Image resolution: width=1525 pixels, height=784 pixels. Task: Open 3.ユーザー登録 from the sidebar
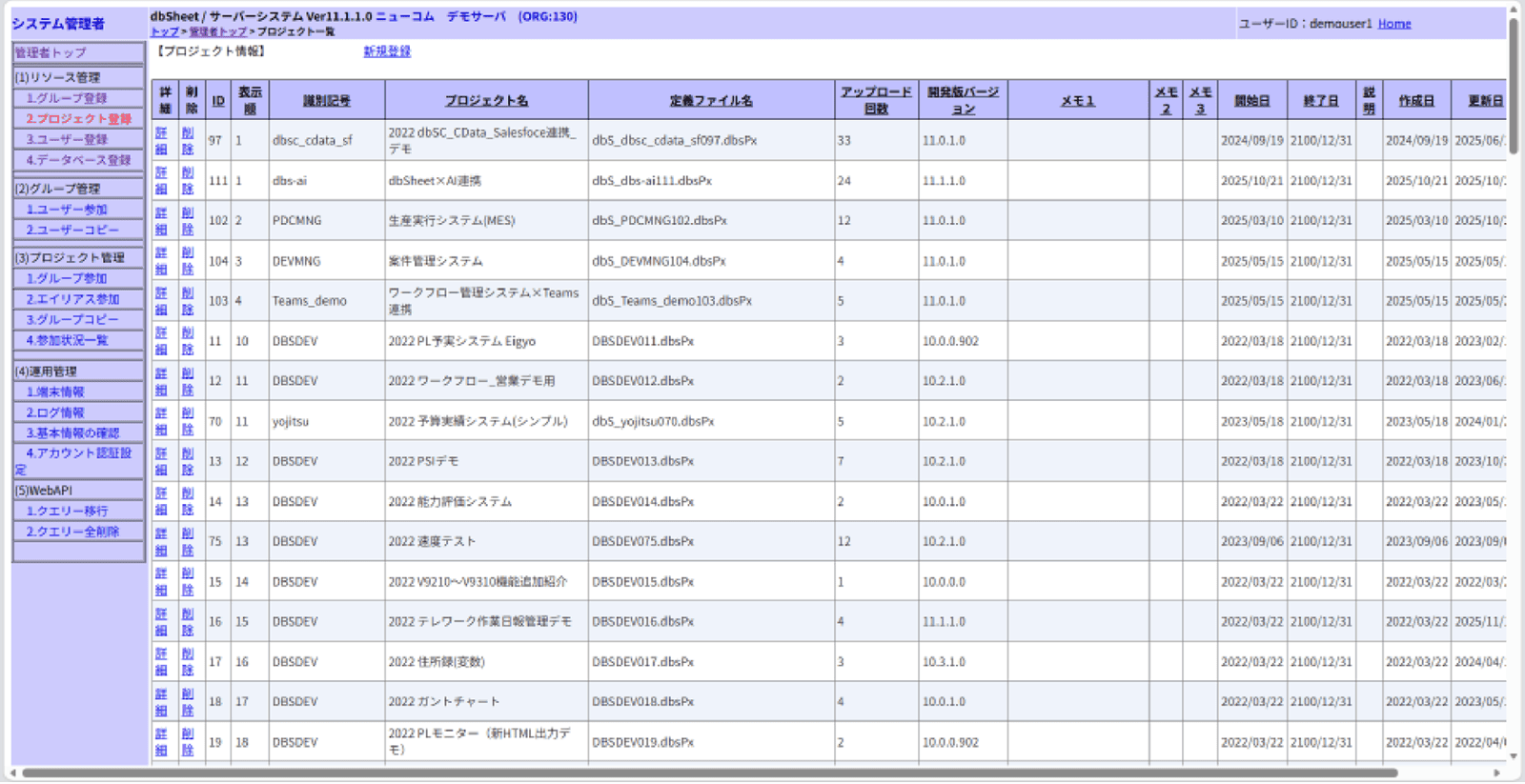[67, 139]
